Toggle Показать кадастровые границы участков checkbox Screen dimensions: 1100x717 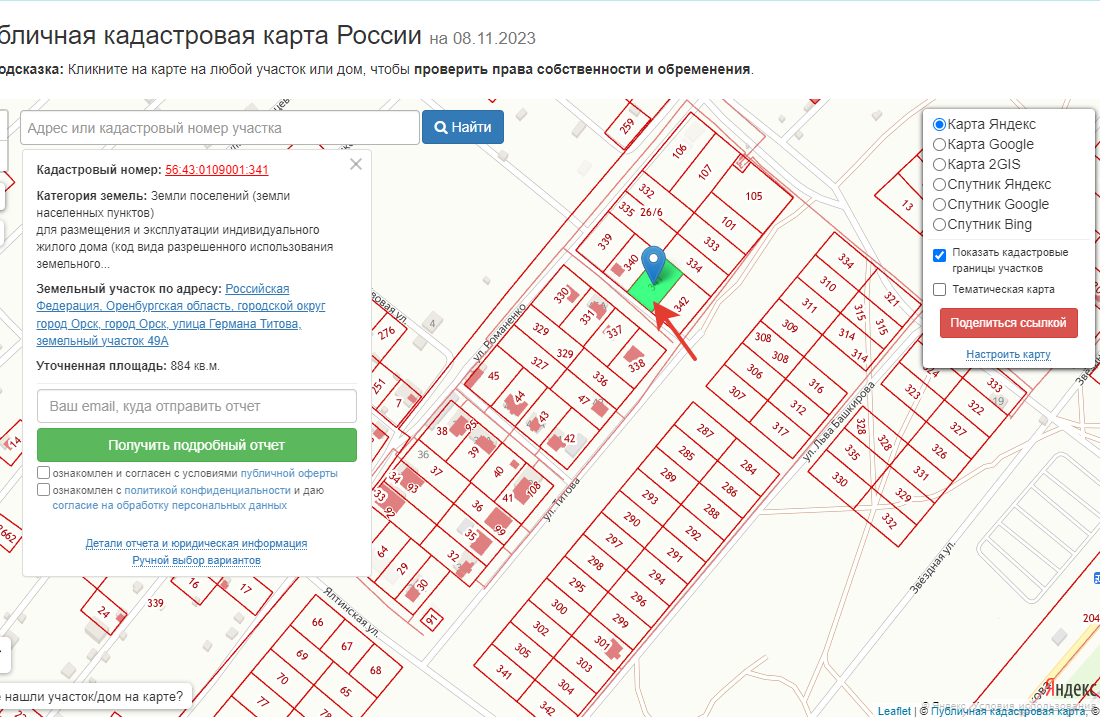(x=939, y=255)
